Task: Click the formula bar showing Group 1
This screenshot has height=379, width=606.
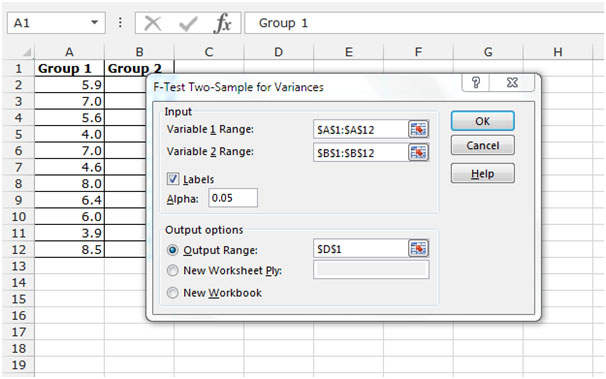Action: (424, 23)
